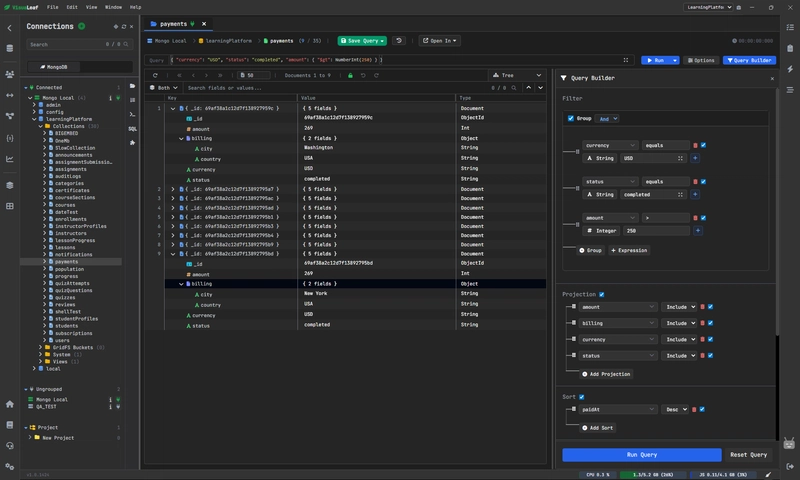The image size is (800, 480).
Task: Click the green add connection plus icon
Action: click(81, 26)
